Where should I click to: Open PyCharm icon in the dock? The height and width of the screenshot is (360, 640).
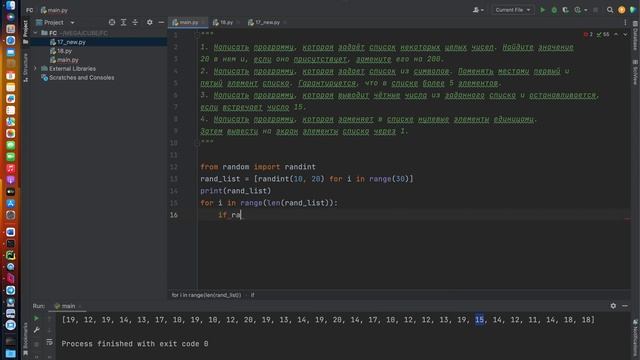[11, 255]
